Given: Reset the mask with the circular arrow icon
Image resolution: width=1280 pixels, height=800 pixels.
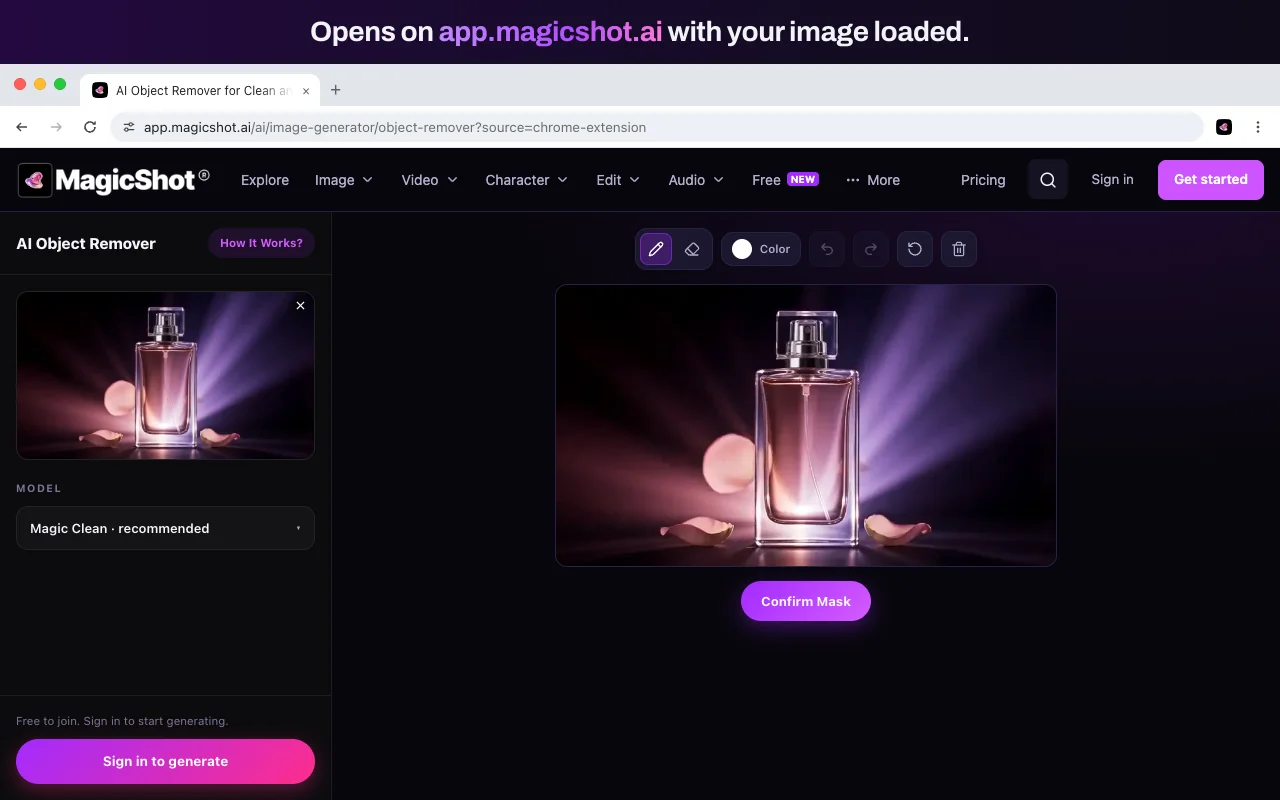Looking at the screenshot, I should pyautogui.click(x=915, y=249).
